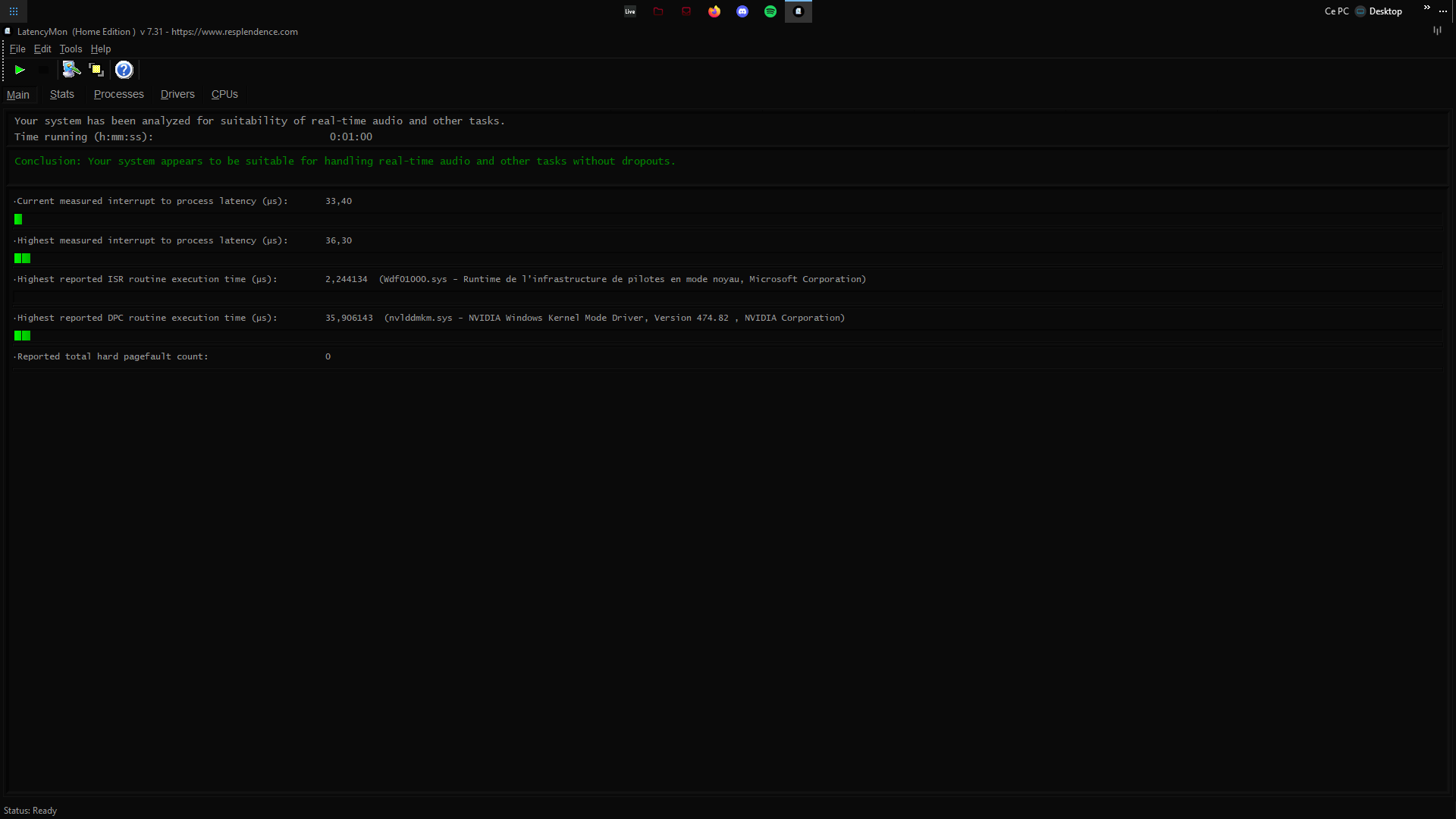Switch to the Stats tab
This screenshot has height=819, width=1456.
pyautogui.click(x=62, y=94)
